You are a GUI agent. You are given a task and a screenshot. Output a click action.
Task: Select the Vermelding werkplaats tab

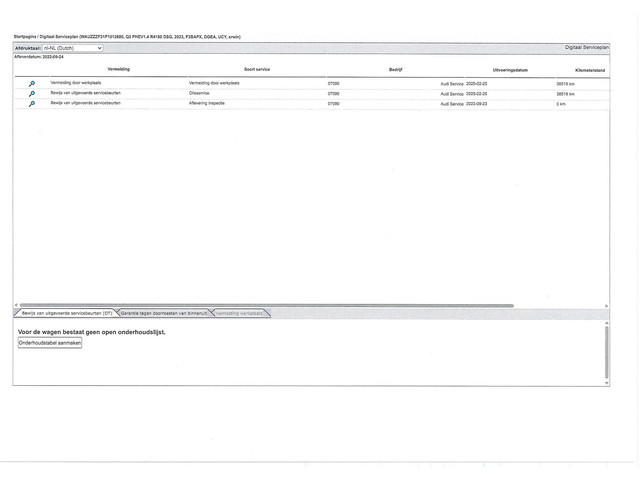240,313
